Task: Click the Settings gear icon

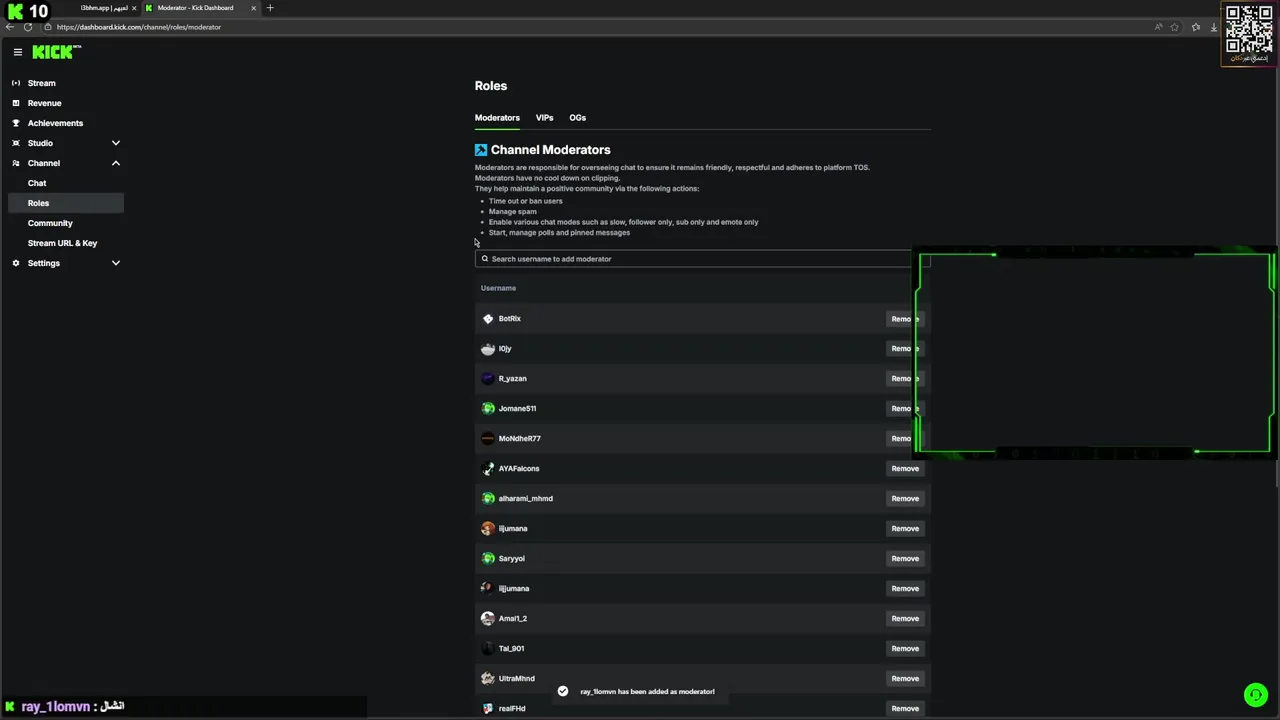Action: coord(16,263)
